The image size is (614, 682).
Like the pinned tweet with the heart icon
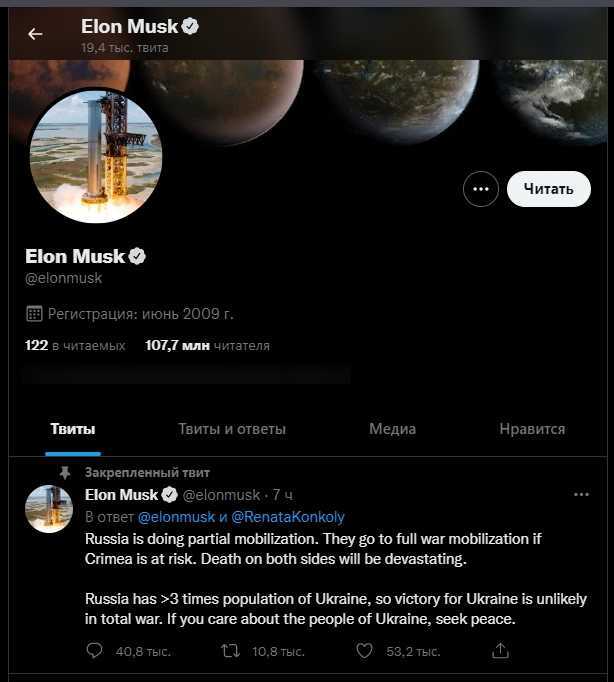[364, 651]
